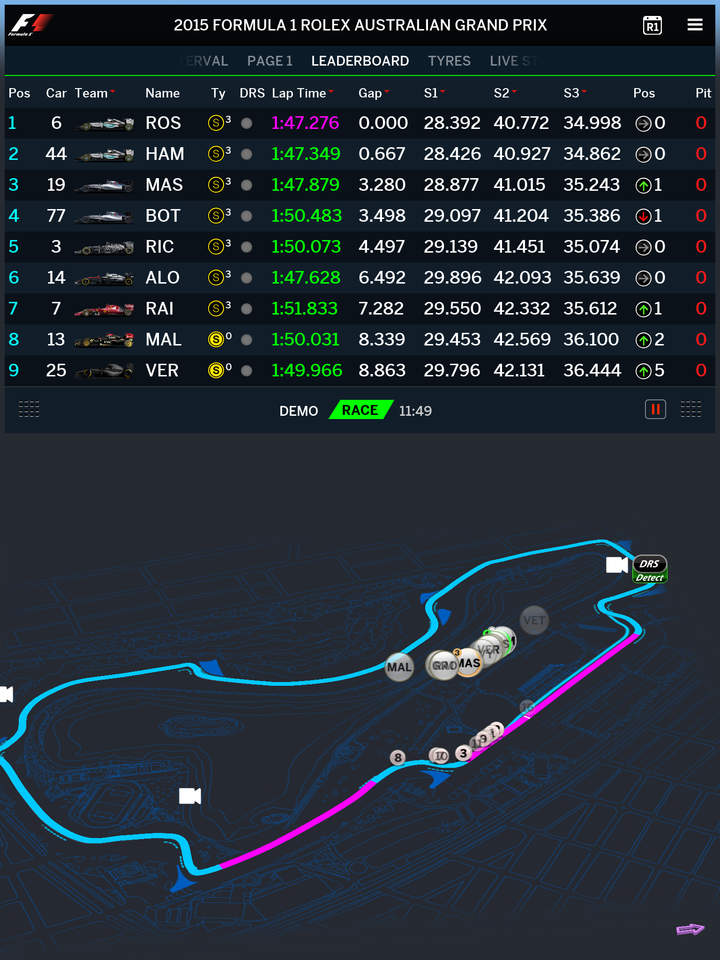Select the VET driver marker on map
The width and height of the screenshot is (720, 960).
click(x=534, y=621)
